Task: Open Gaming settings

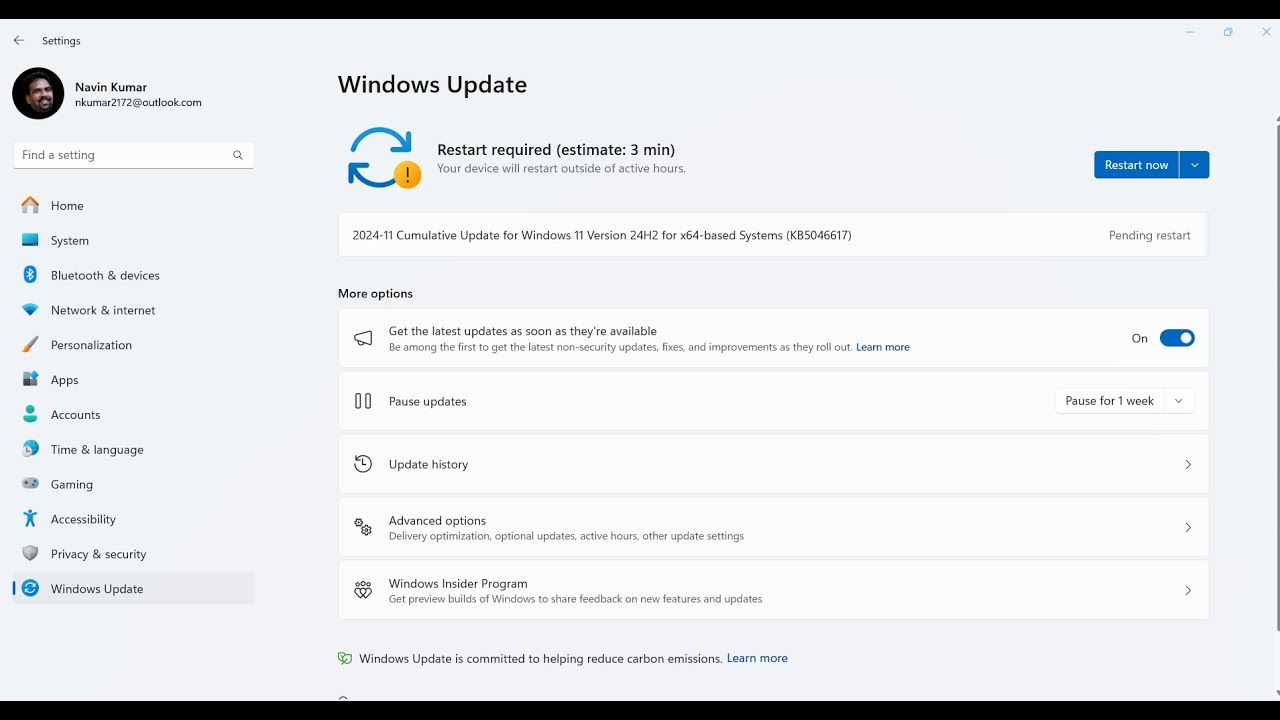Action: click(133, 484)
